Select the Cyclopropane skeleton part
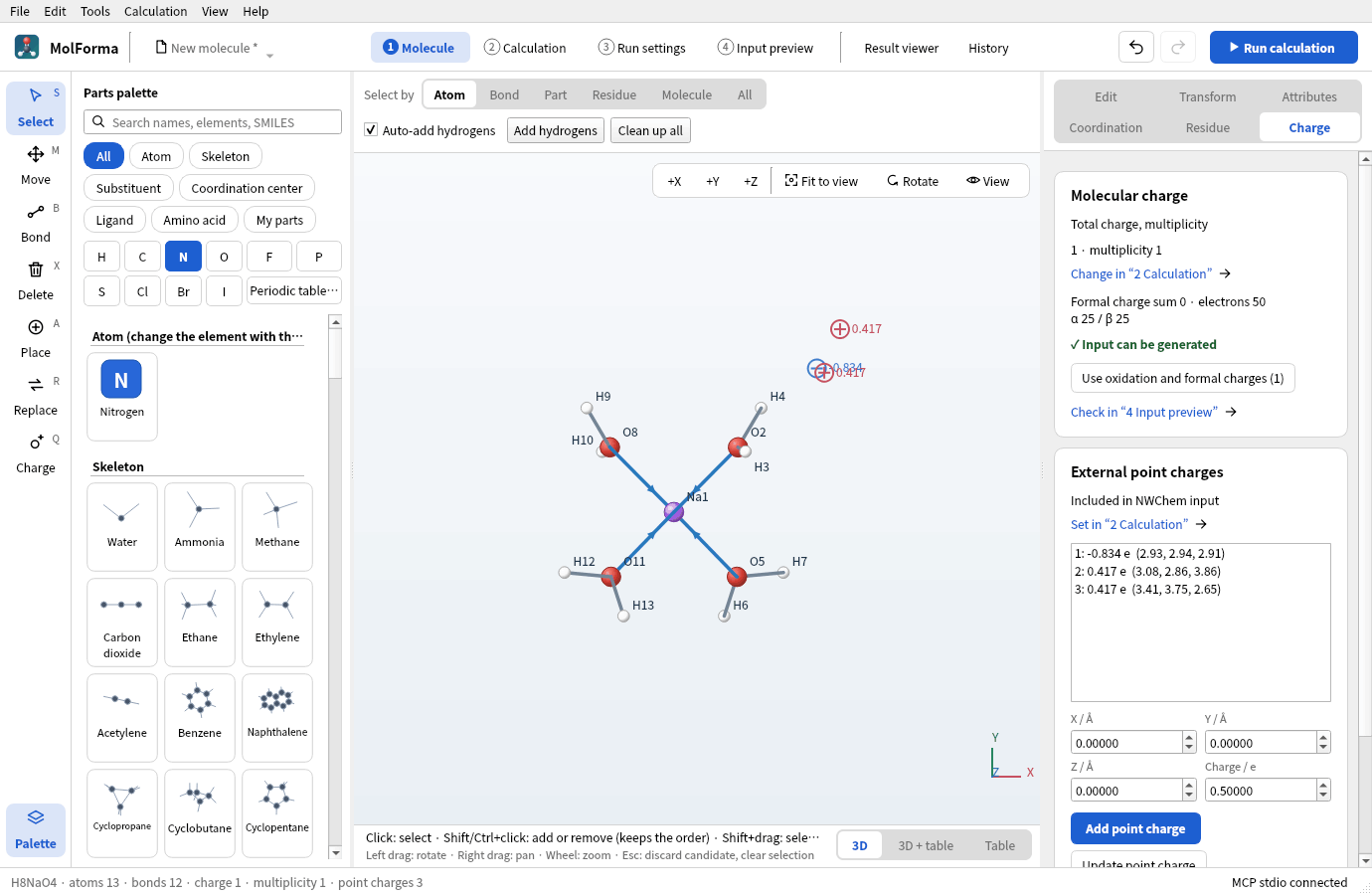 122,813
